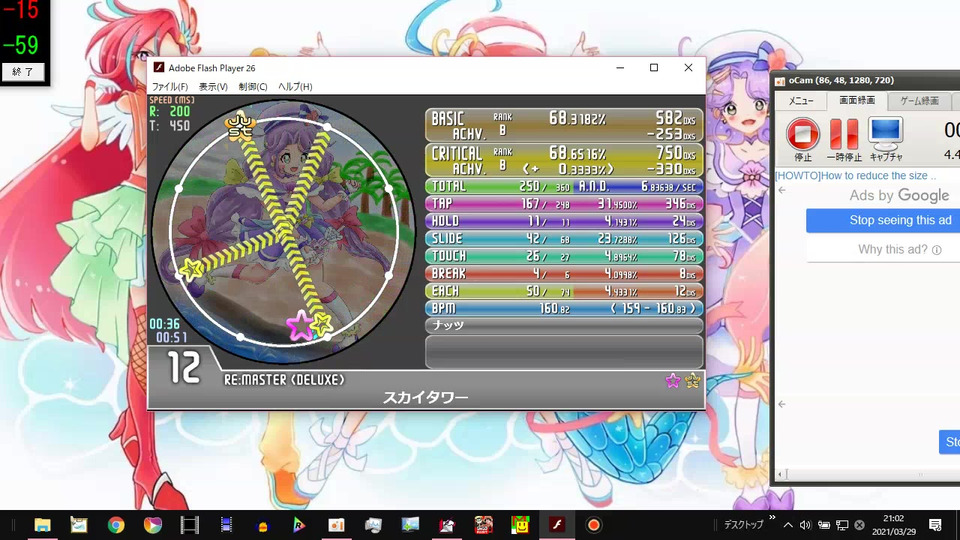Open the notepad taskbar icon beside File Explorer
The image size is (960, 540).
click(x=79, y=525)
